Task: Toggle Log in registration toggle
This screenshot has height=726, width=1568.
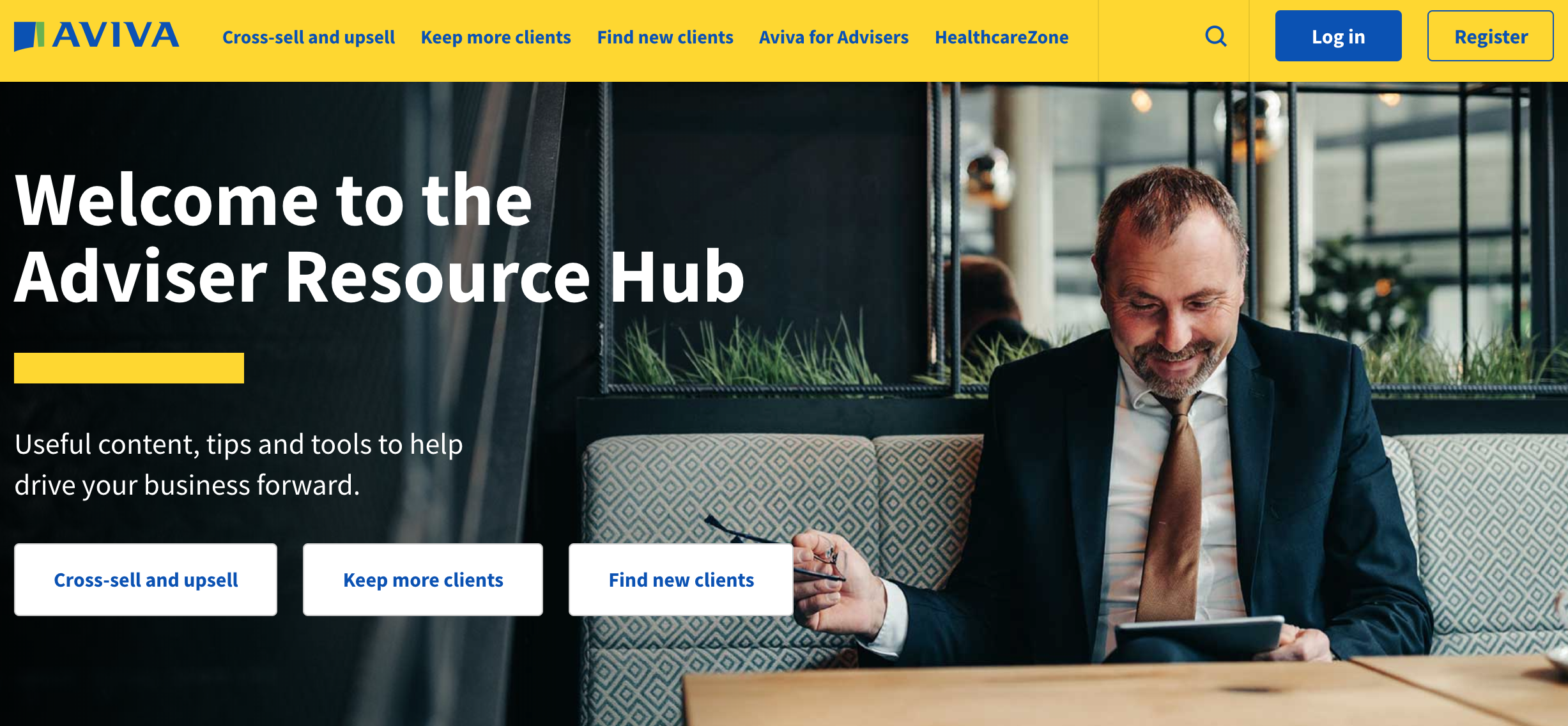Action: [1339, 38]
